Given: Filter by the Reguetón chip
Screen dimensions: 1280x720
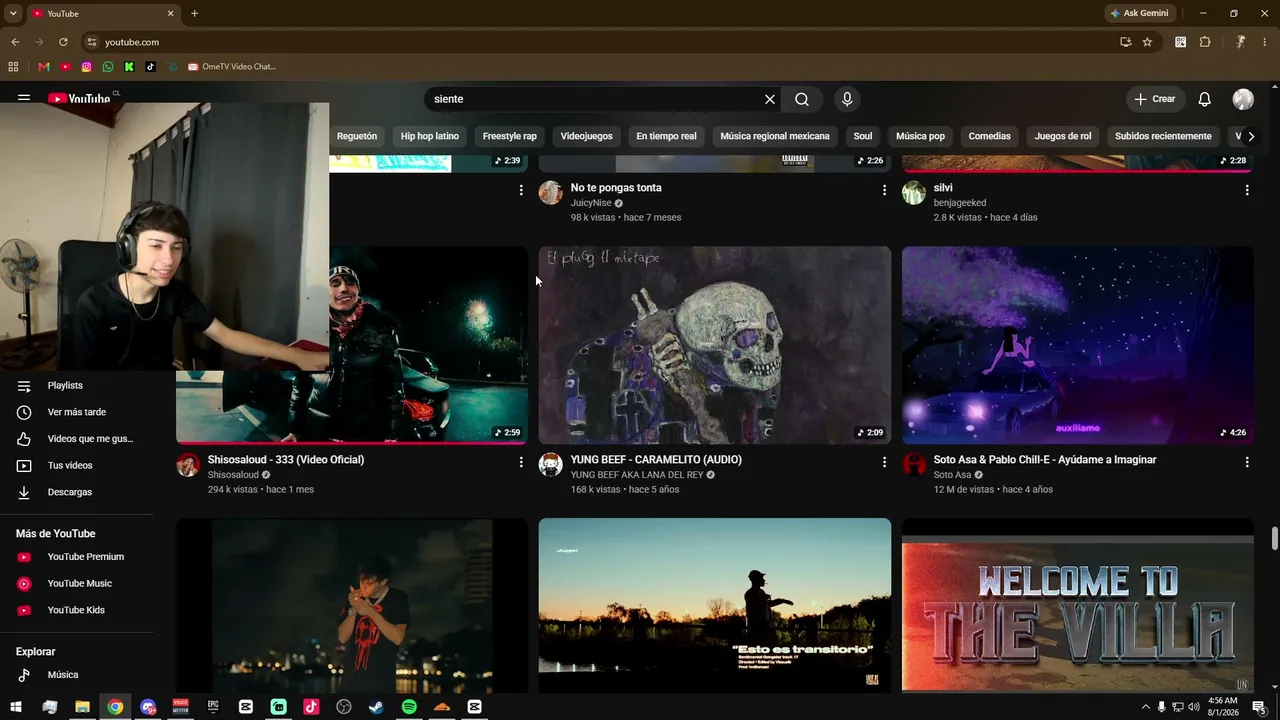Looking at the screenshot, I should 357,136.
